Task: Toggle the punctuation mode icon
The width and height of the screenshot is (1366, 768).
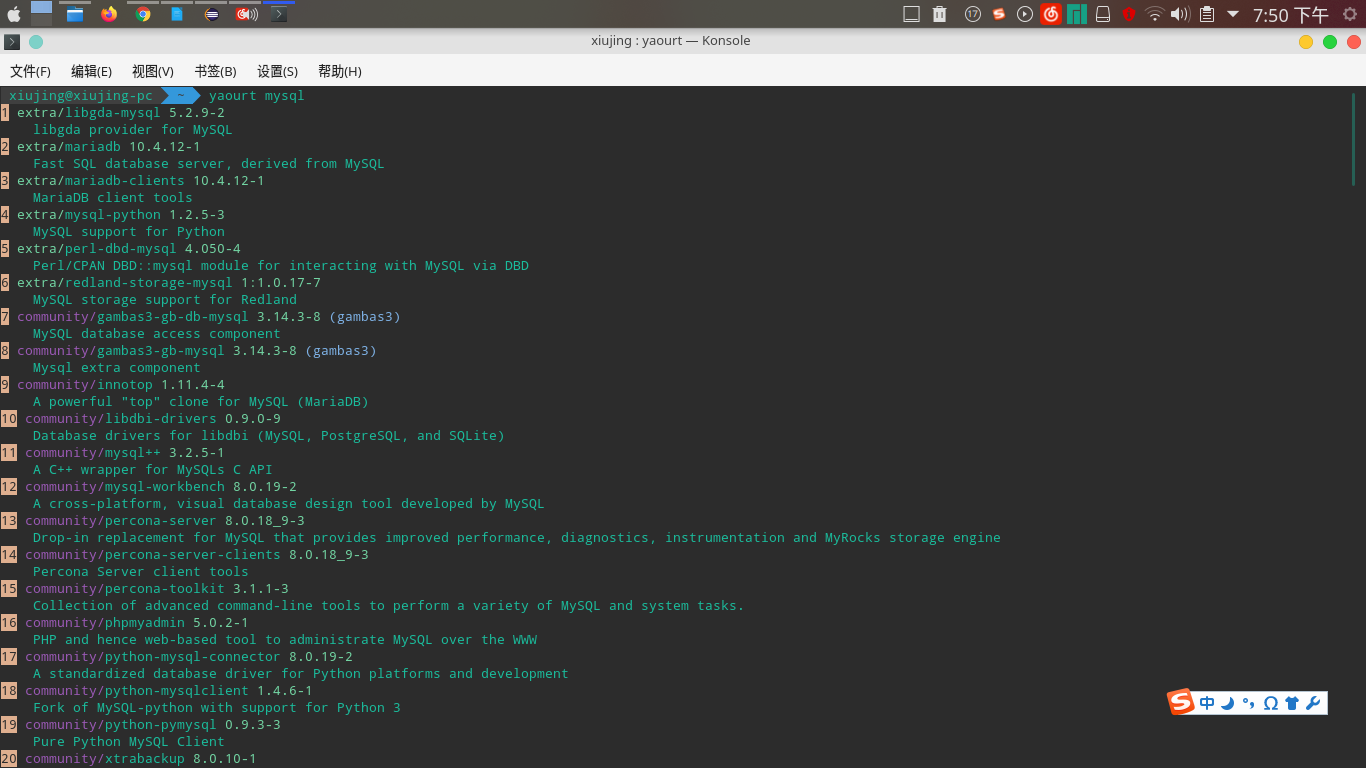Action: point(1249,703)
